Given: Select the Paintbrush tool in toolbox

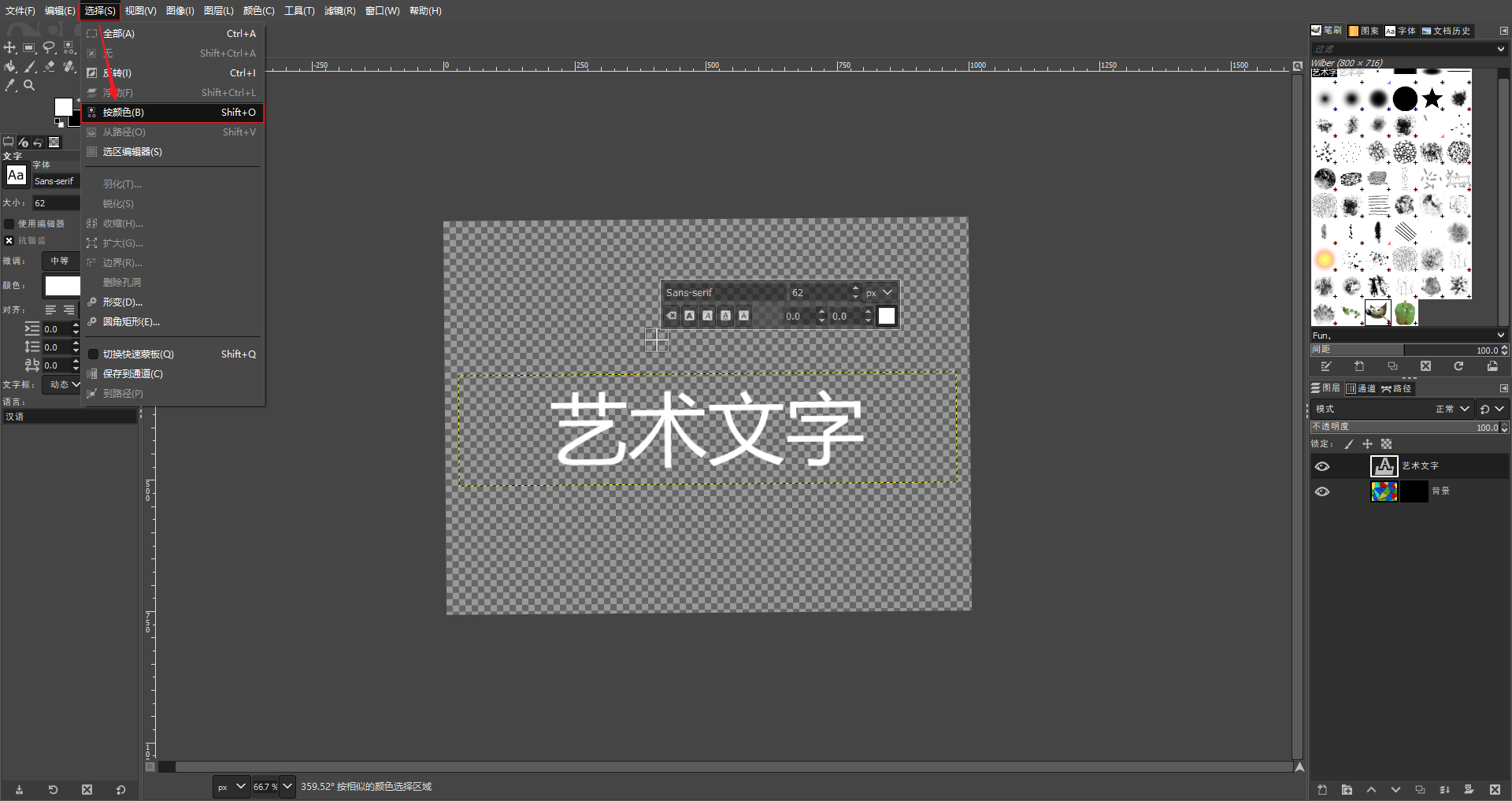Looking at the screenshot, I should [29, 67].
